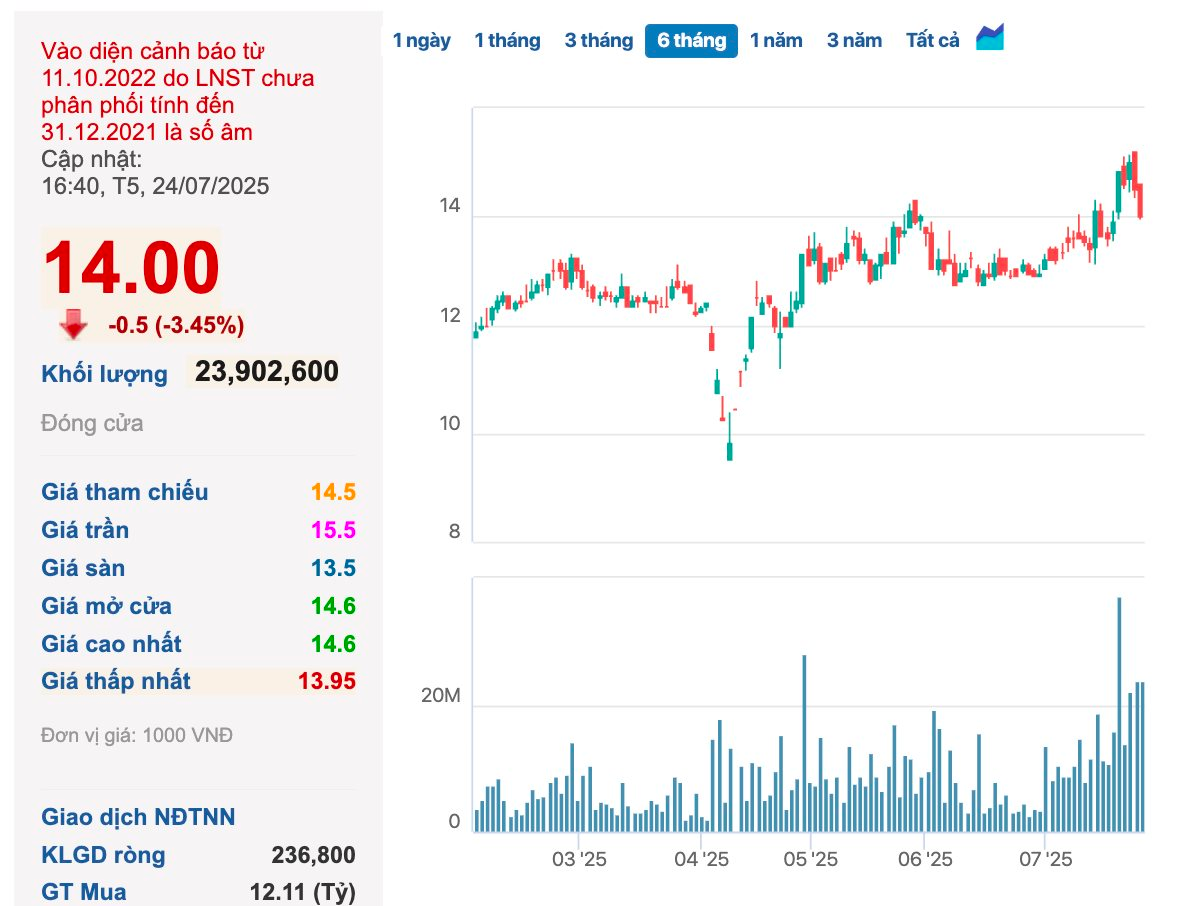Click the red down arrow price indicator
The height and width of the screenshot is (906, 1186).
73,324
